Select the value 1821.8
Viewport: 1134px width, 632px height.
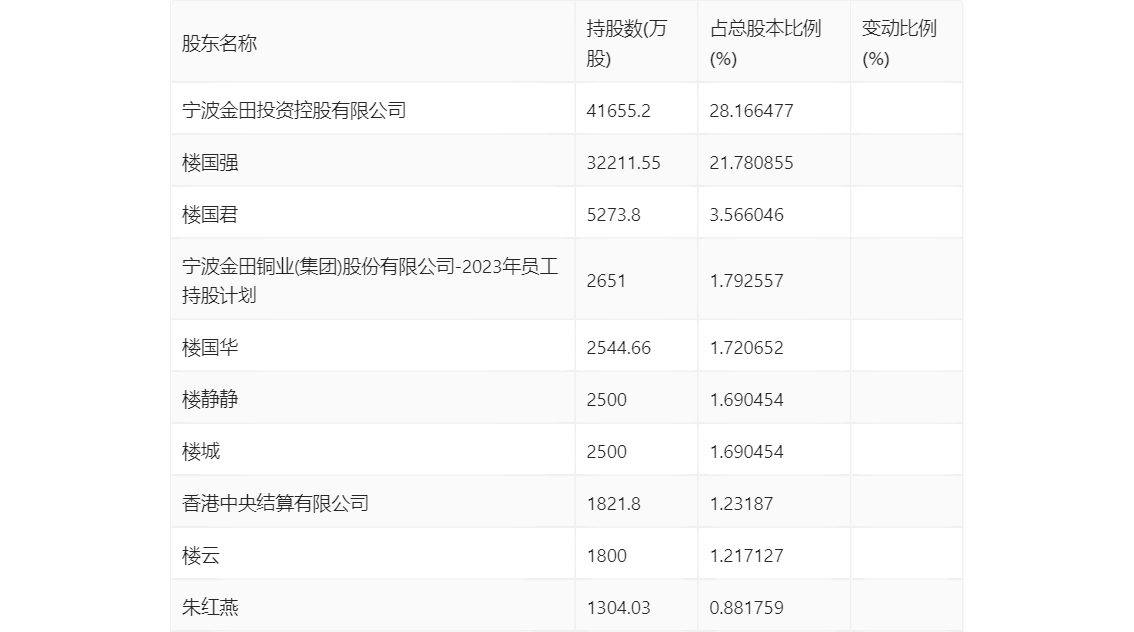613,504
